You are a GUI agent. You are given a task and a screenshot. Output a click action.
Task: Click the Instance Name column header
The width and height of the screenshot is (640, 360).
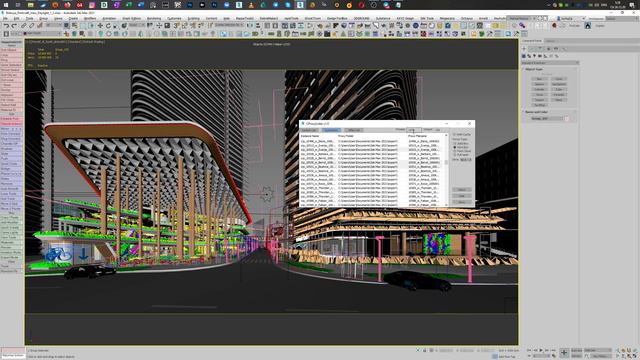tap(310, 136)
